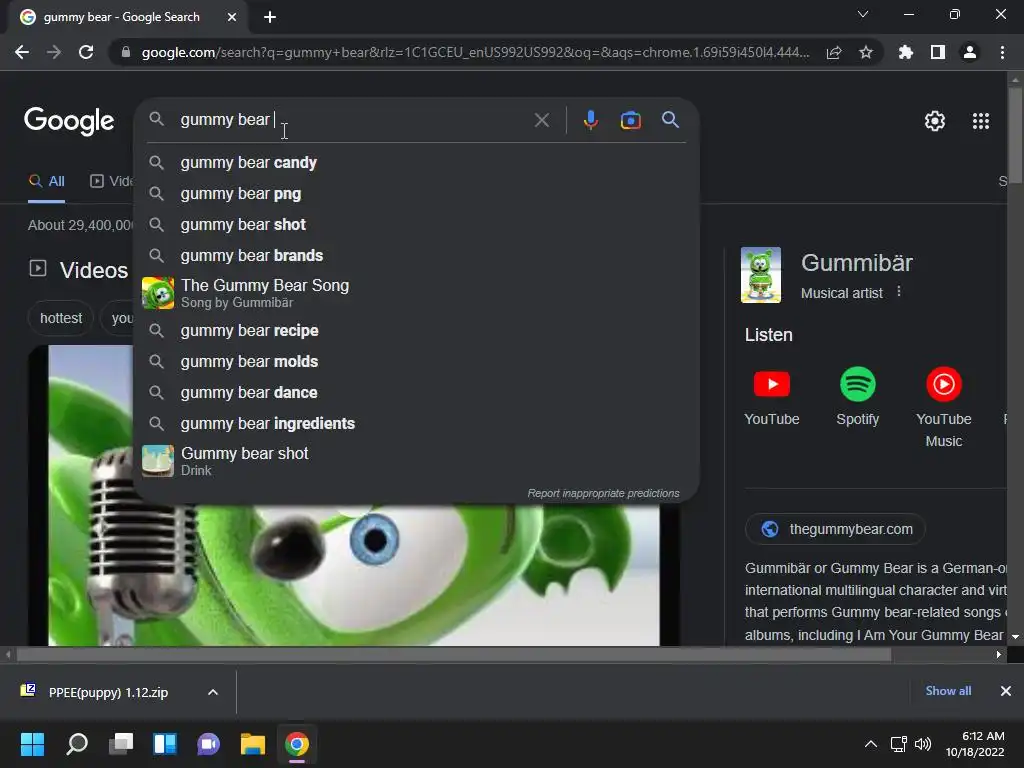This screenshot has width=1024, height=768.
Task: Select suggestion gummy bear dance
Action: pos(416,392)
